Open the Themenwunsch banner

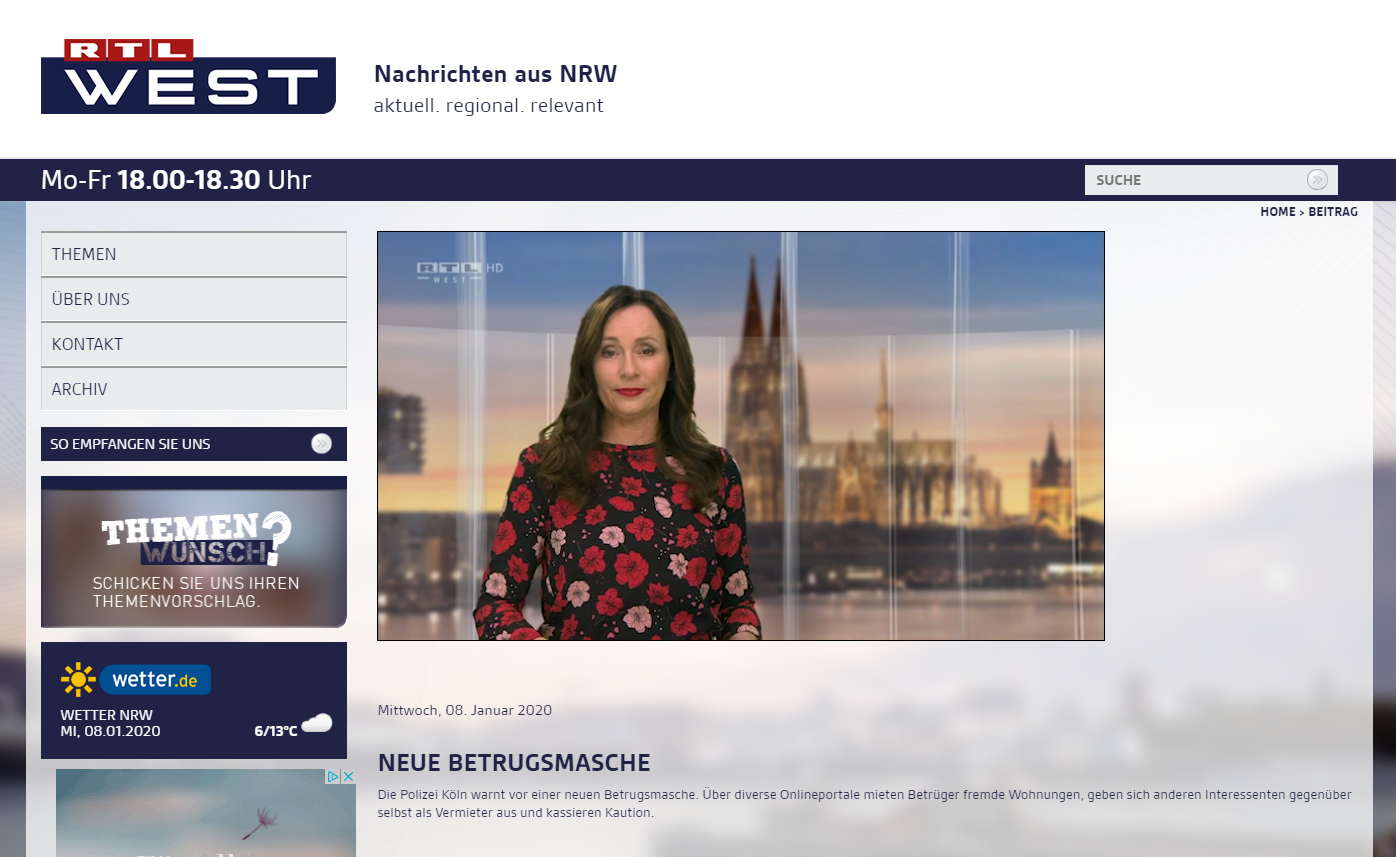tap(194, 552)
